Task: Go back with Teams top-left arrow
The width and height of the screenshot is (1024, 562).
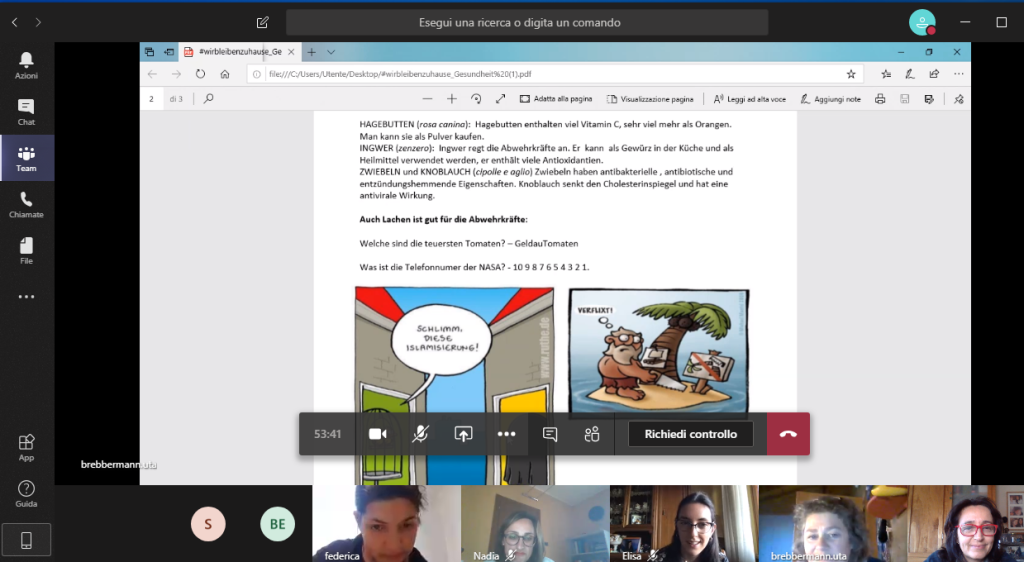Action: click(14, 22)
